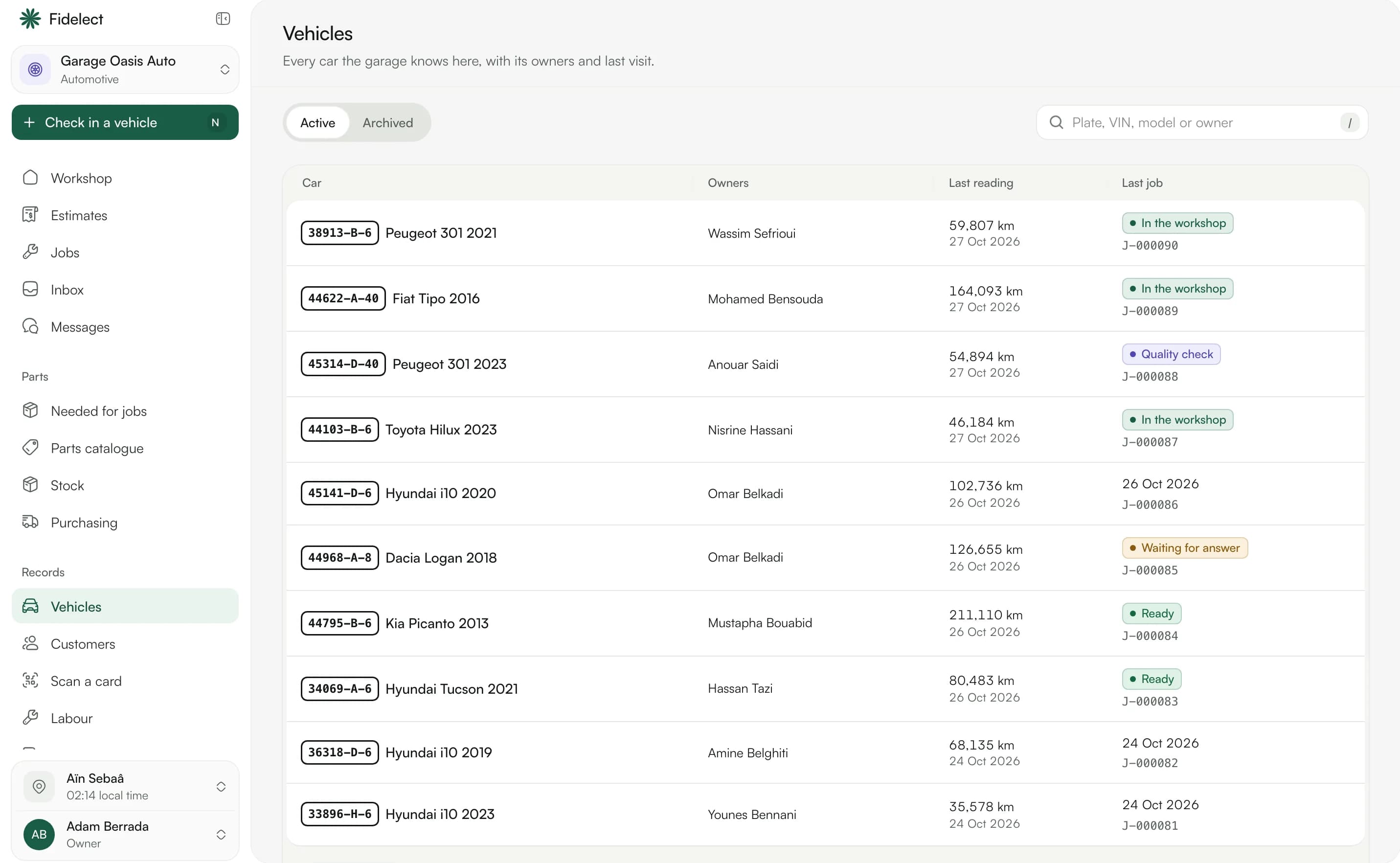Open the Jobs section

tap(125, 252)
